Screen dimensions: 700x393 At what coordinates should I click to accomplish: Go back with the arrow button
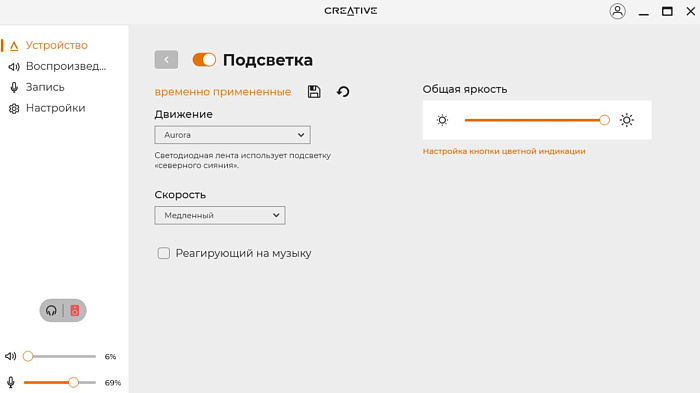(x=166, y=59)
